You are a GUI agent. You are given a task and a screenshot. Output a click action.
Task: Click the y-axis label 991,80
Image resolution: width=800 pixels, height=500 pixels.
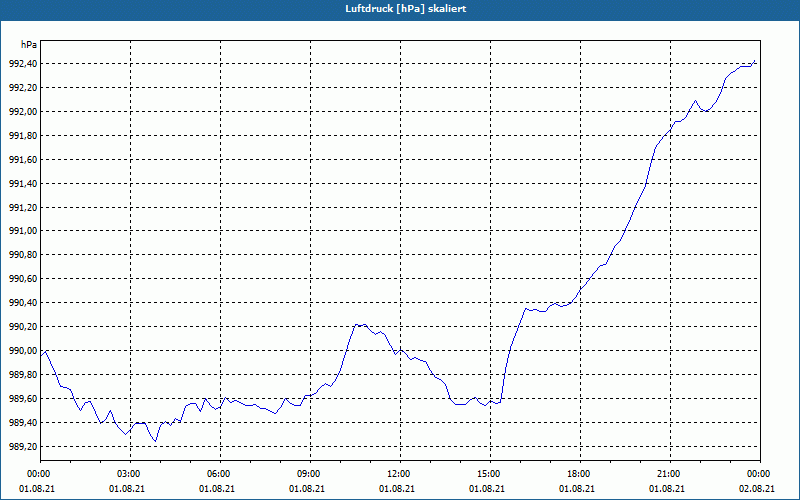click(23, 136)
